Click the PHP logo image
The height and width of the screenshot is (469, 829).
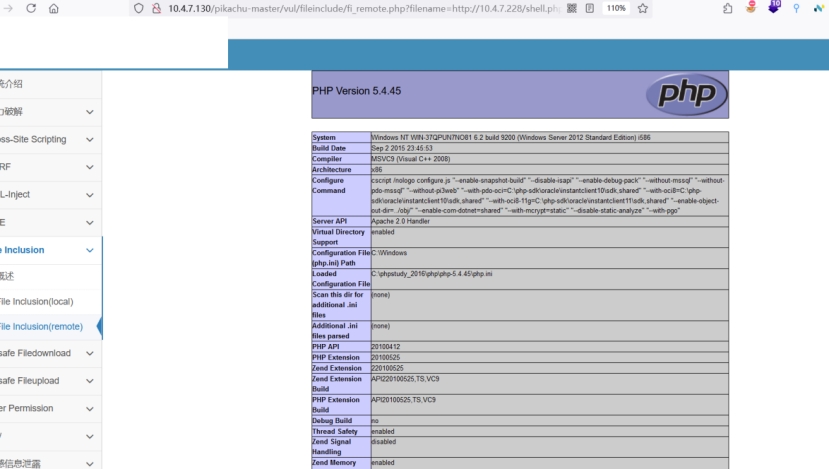686,94
